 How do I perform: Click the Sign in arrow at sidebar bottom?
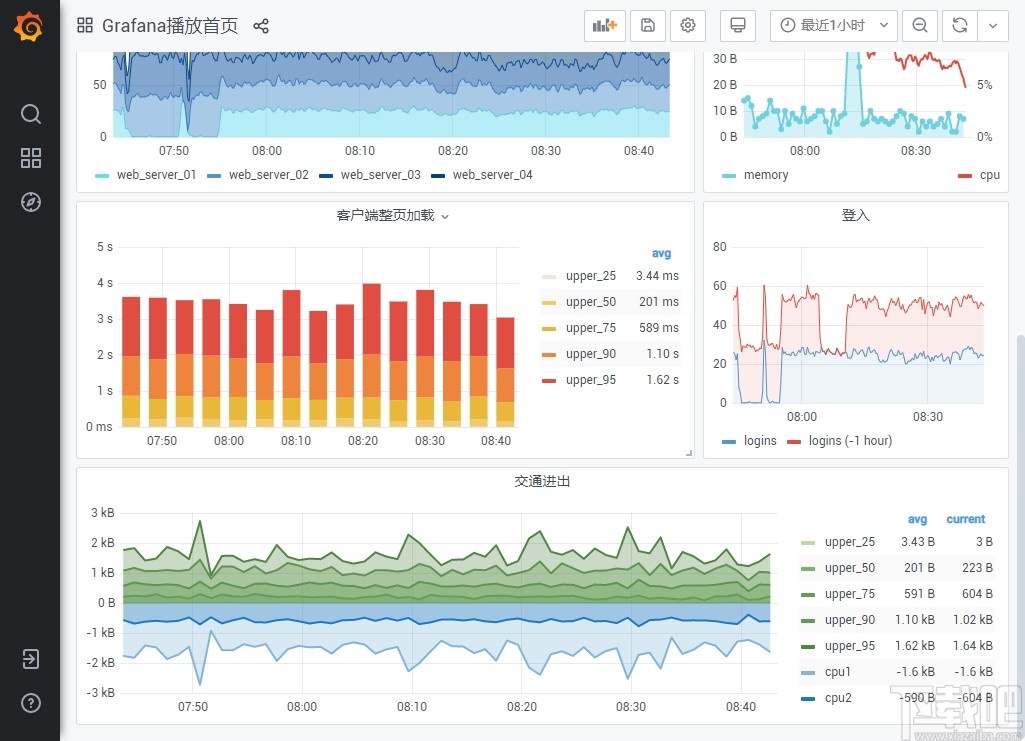[x=29, y=659]
